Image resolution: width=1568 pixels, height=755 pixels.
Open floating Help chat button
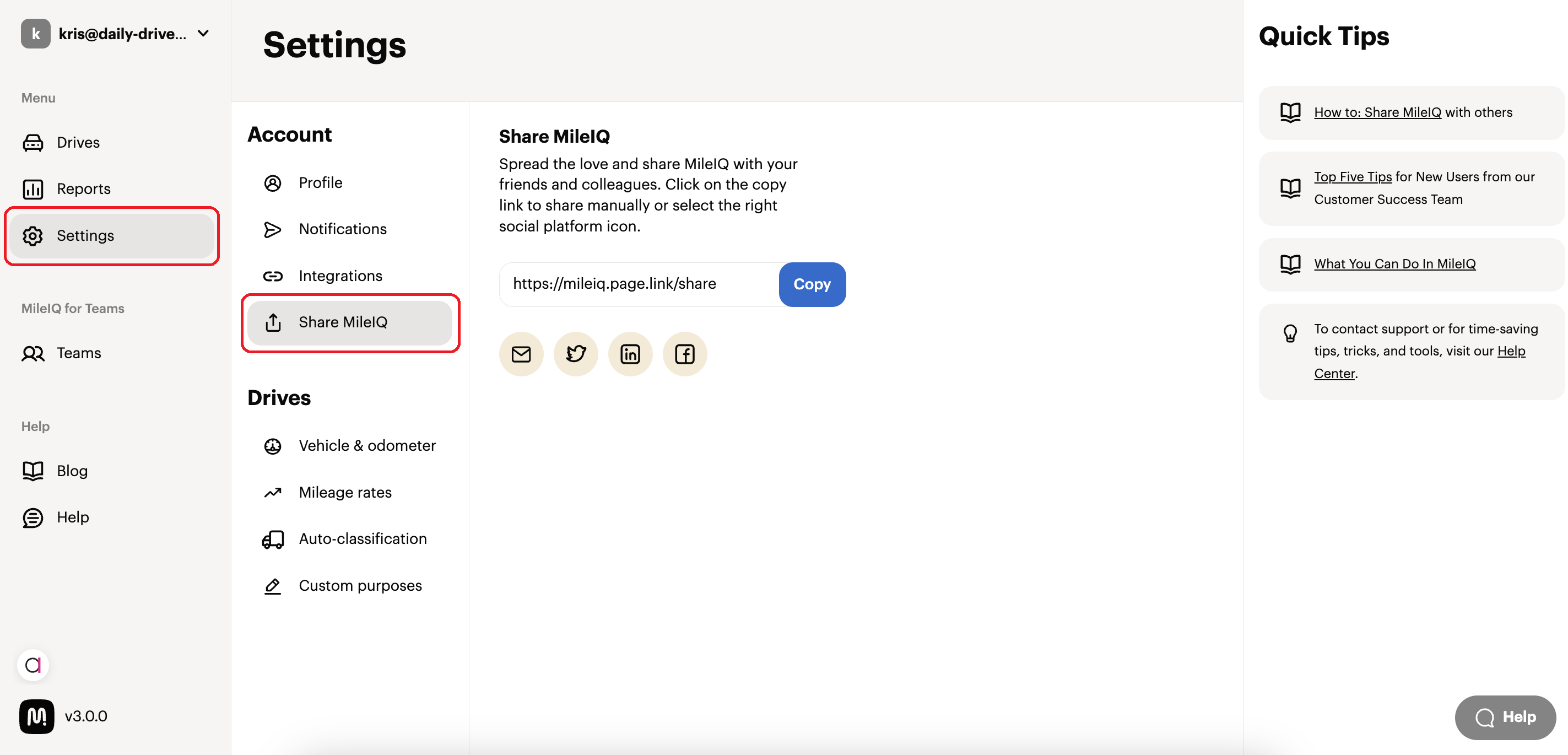point(1505,718)
